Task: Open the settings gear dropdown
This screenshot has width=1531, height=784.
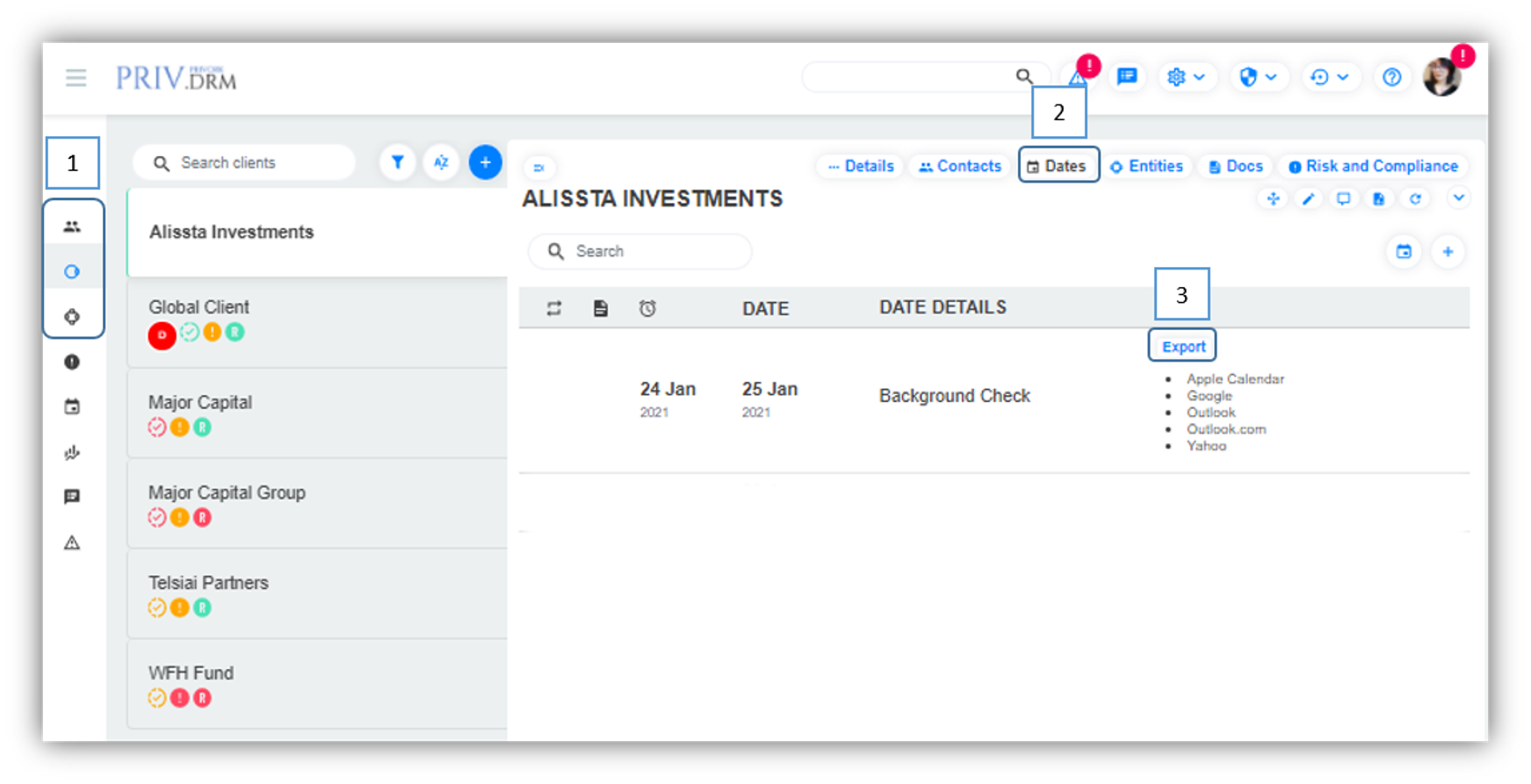Action: pos(1185,77)
